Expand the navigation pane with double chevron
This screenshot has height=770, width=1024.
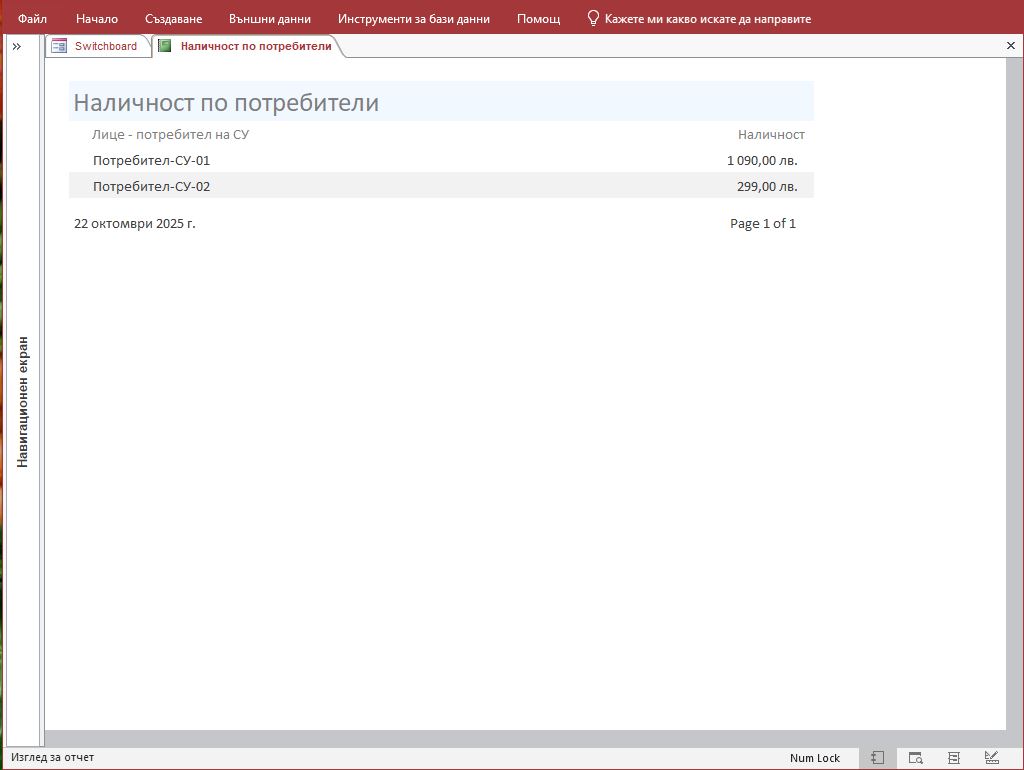17,46
